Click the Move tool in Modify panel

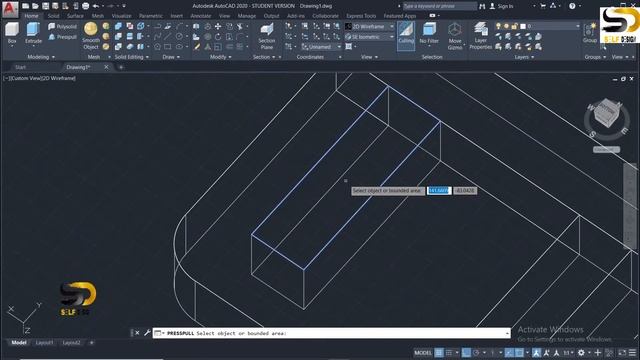218,27
